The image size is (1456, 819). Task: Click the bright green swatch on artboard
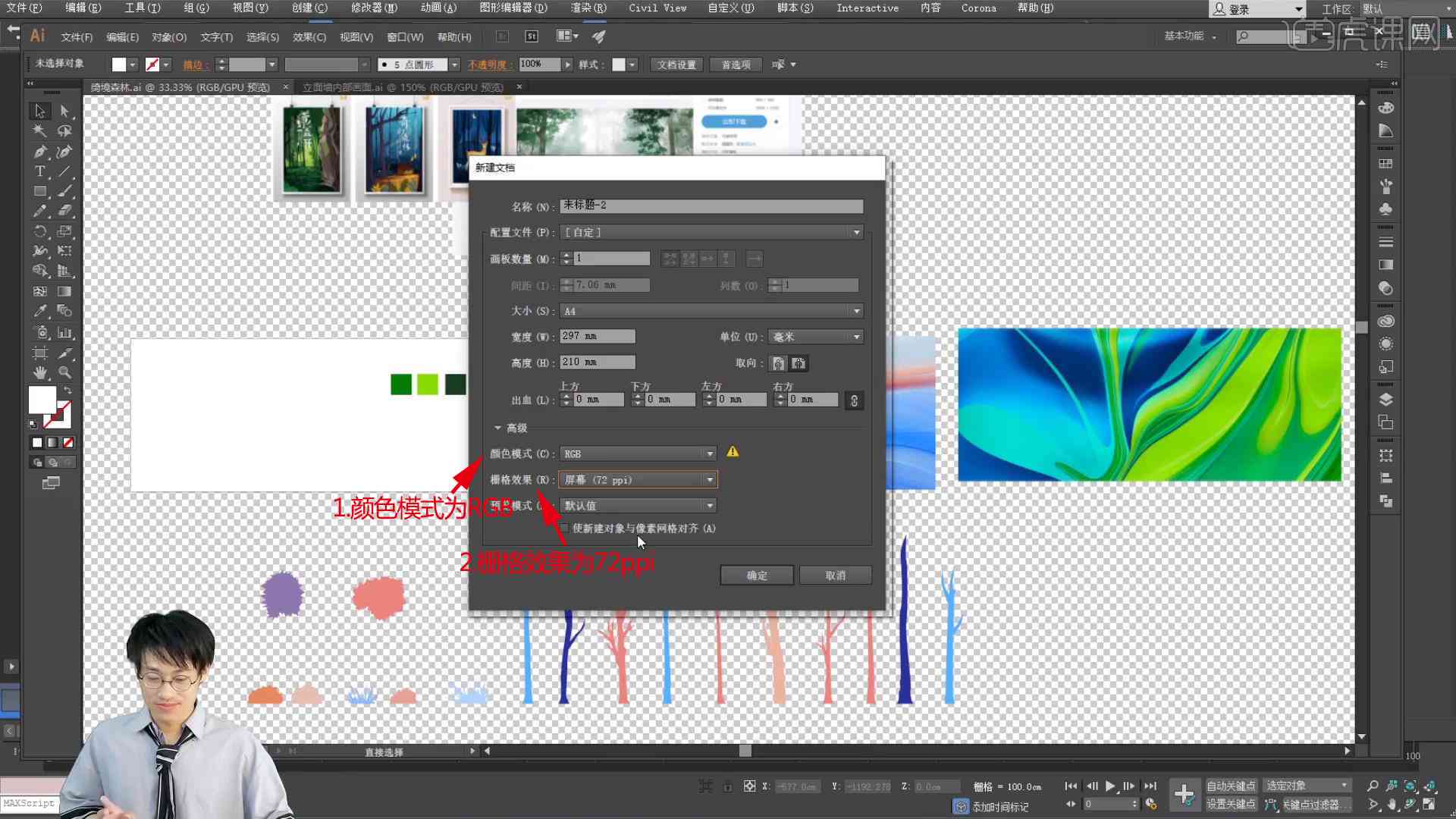point(428,384)
